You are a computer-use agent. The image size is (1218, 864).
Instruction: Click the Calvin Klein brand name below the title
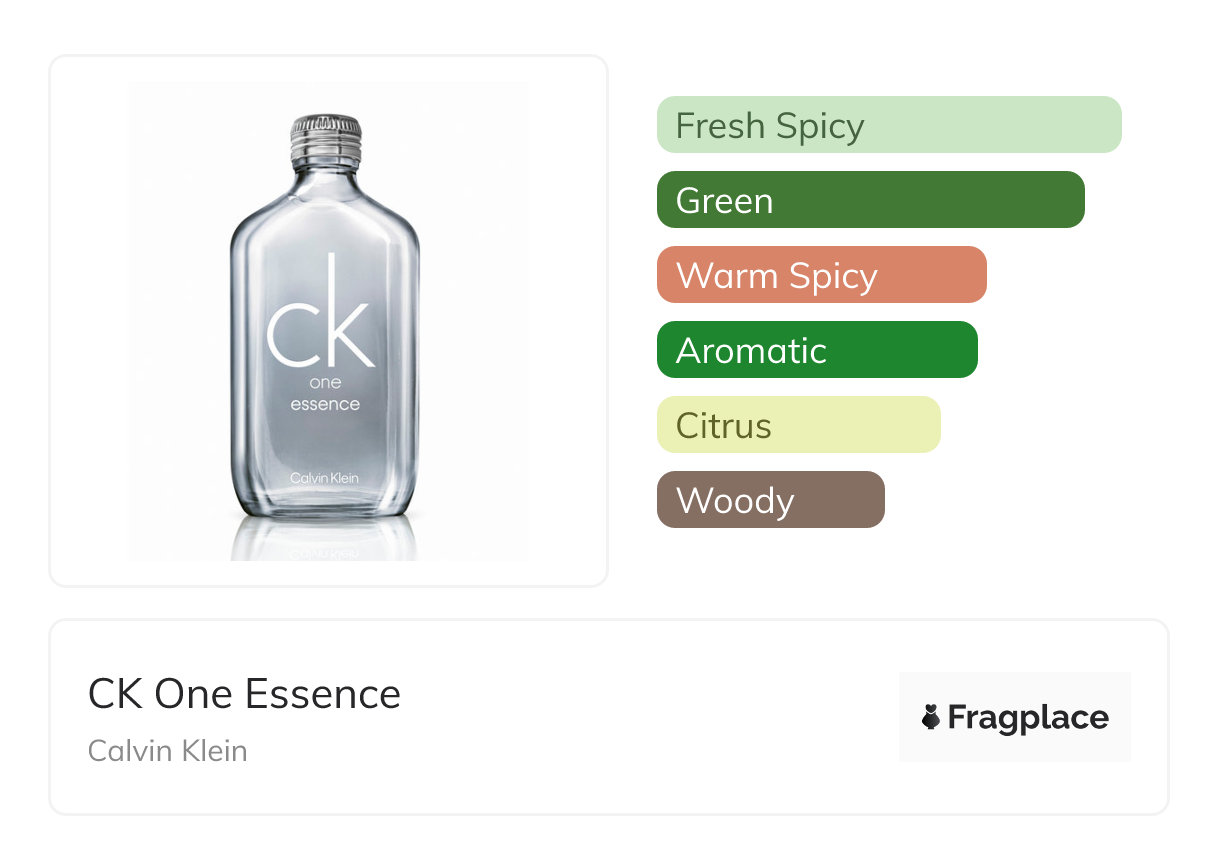[x=167, y=750]
